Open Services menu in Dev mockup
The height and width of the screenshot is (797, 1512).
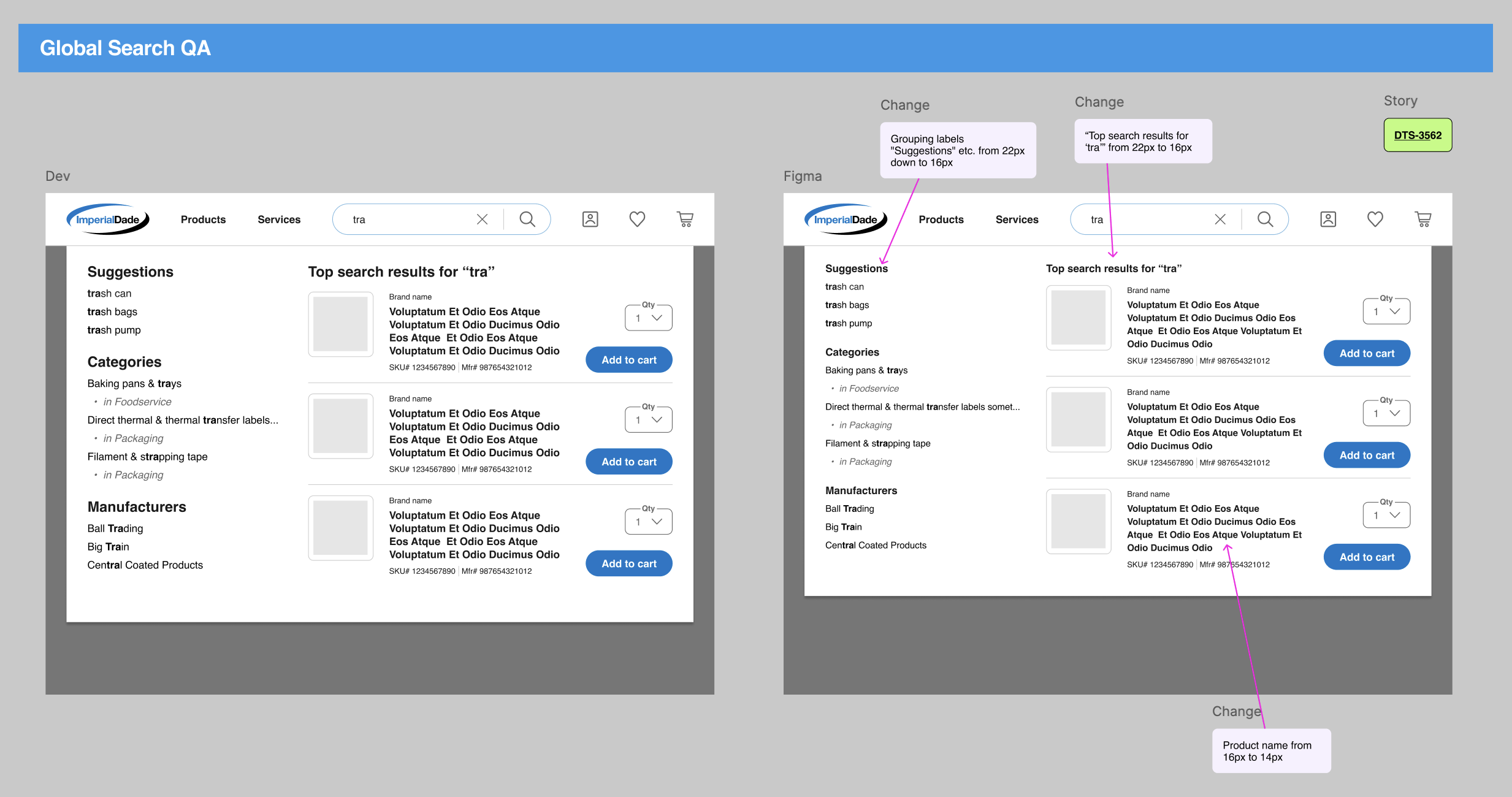[279, 219]
